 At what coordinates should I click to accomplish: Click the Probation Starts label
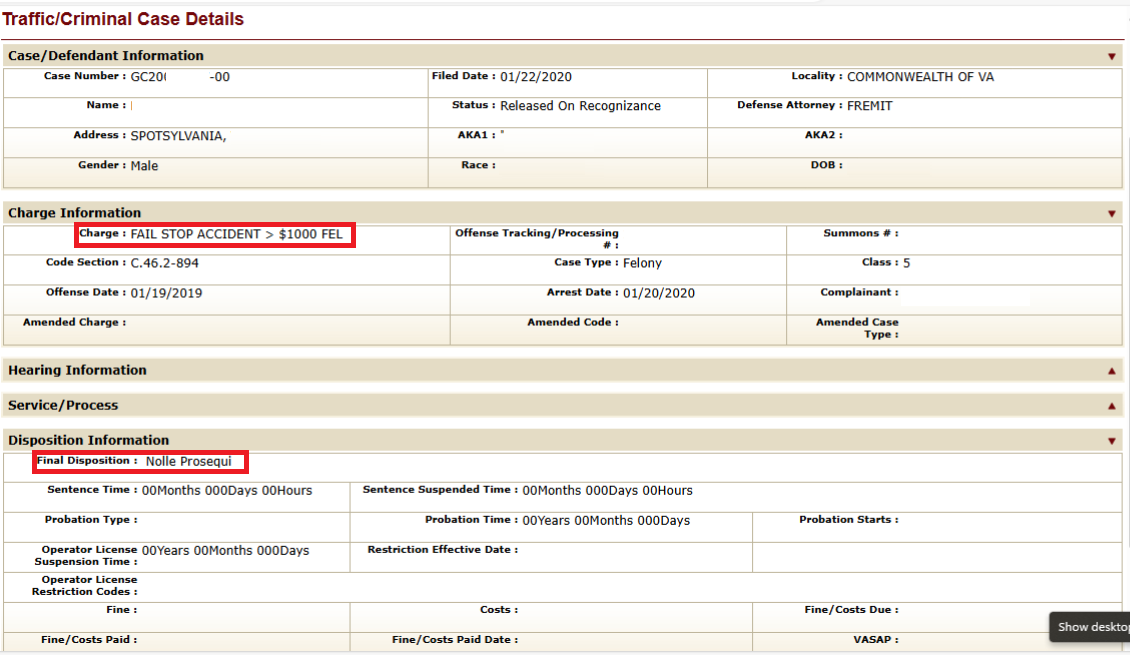pyautogui.click(x=849, y=520)
